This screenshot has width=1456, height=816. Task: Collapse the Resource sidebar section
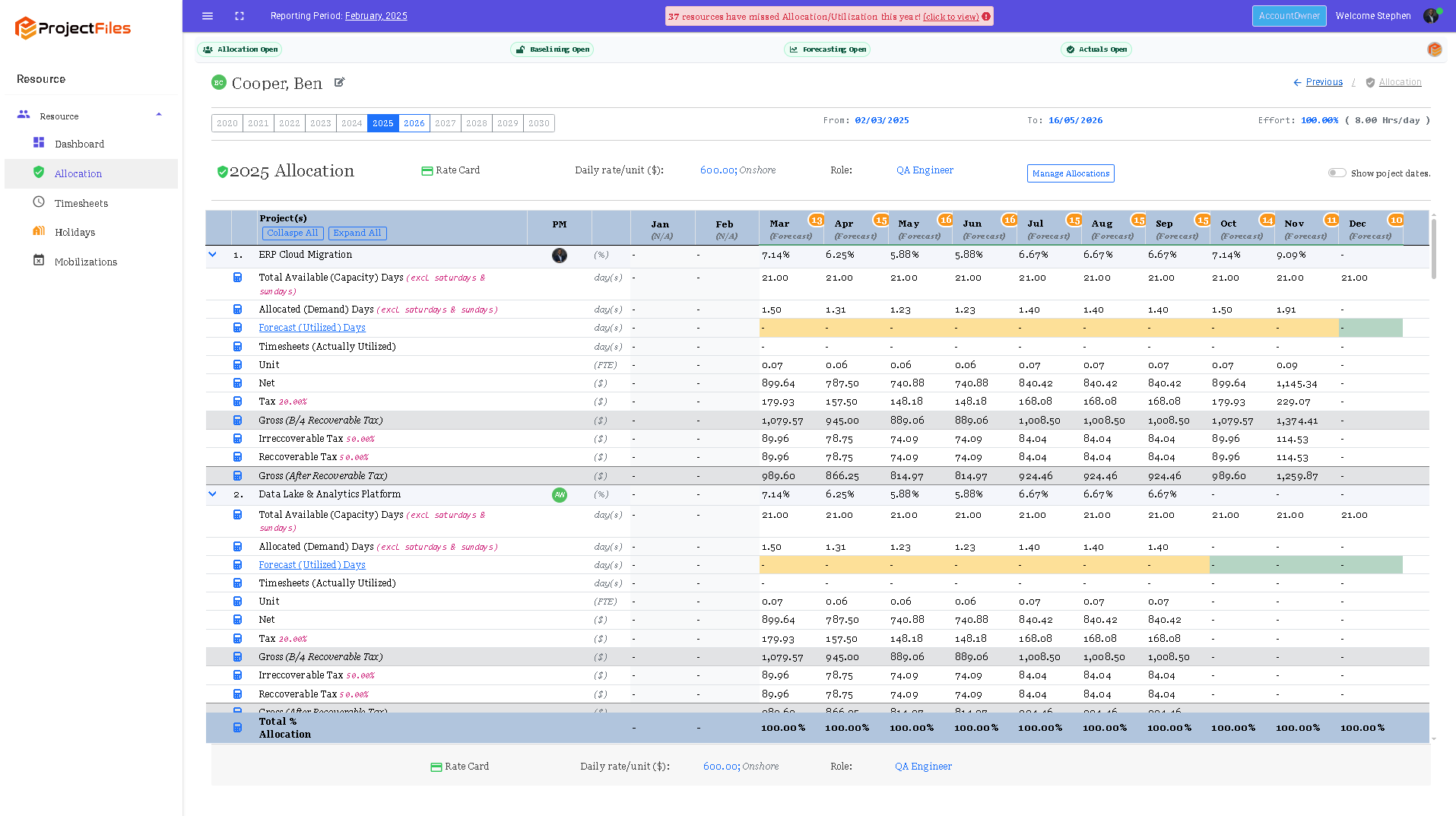159,115
